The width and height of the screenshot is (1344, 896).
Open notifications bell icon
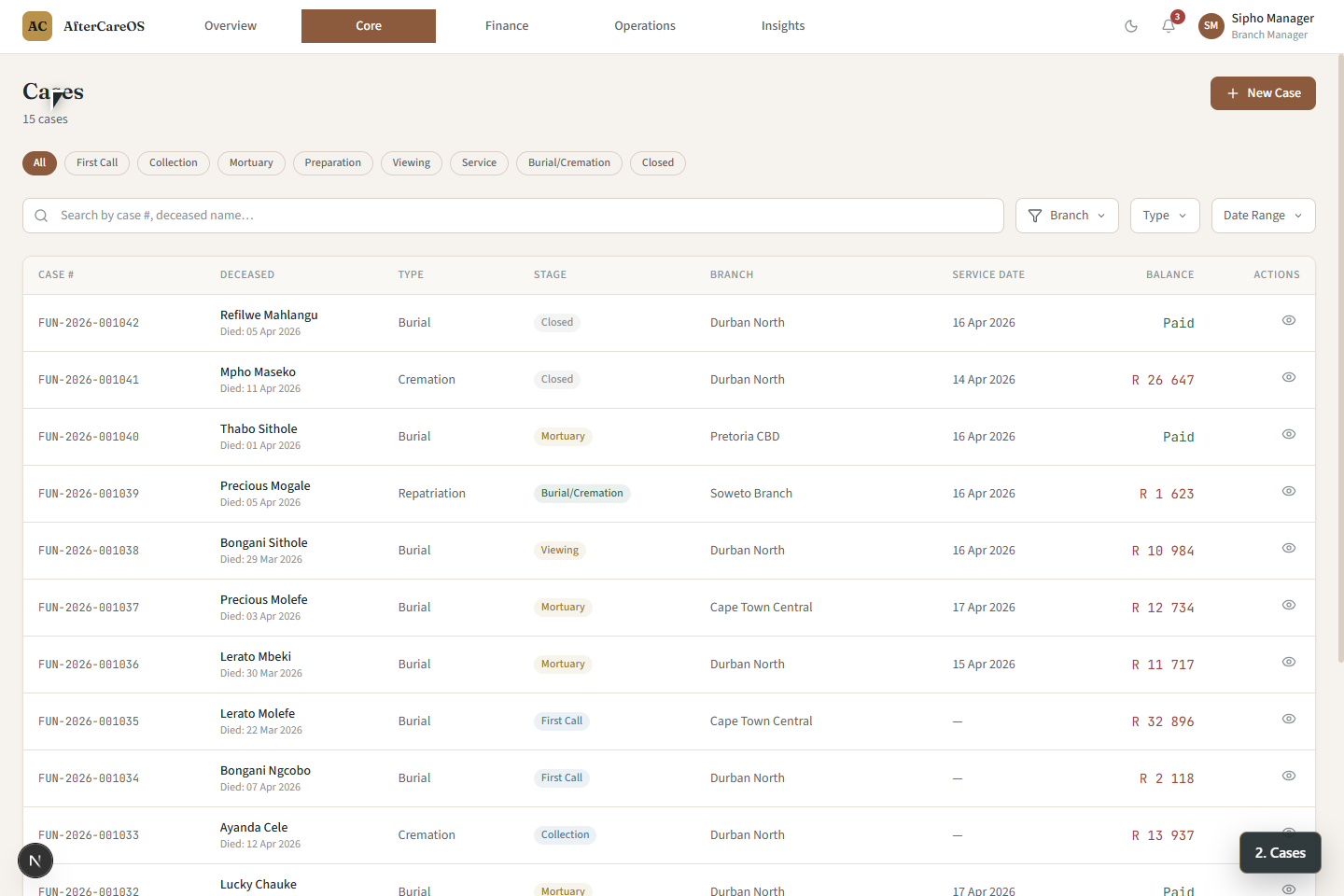(1169, 26)
